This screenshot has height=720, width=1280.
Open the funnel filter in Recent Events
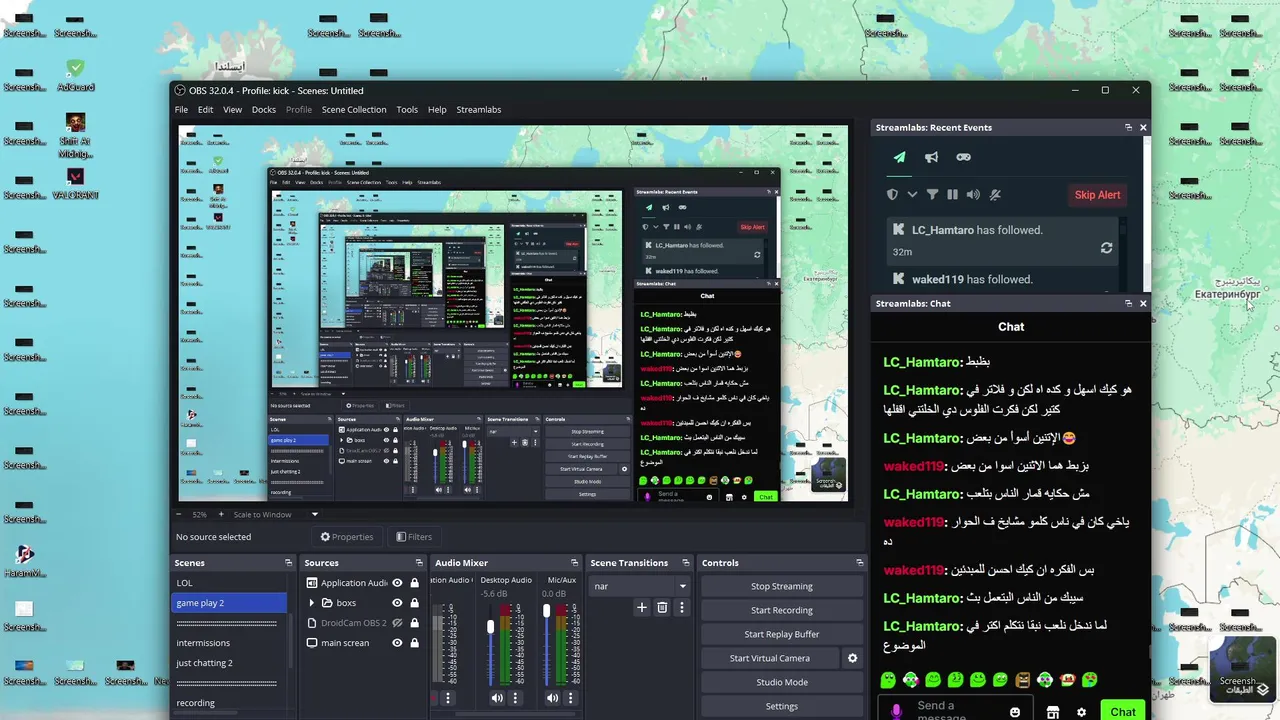tap(932, 195)
